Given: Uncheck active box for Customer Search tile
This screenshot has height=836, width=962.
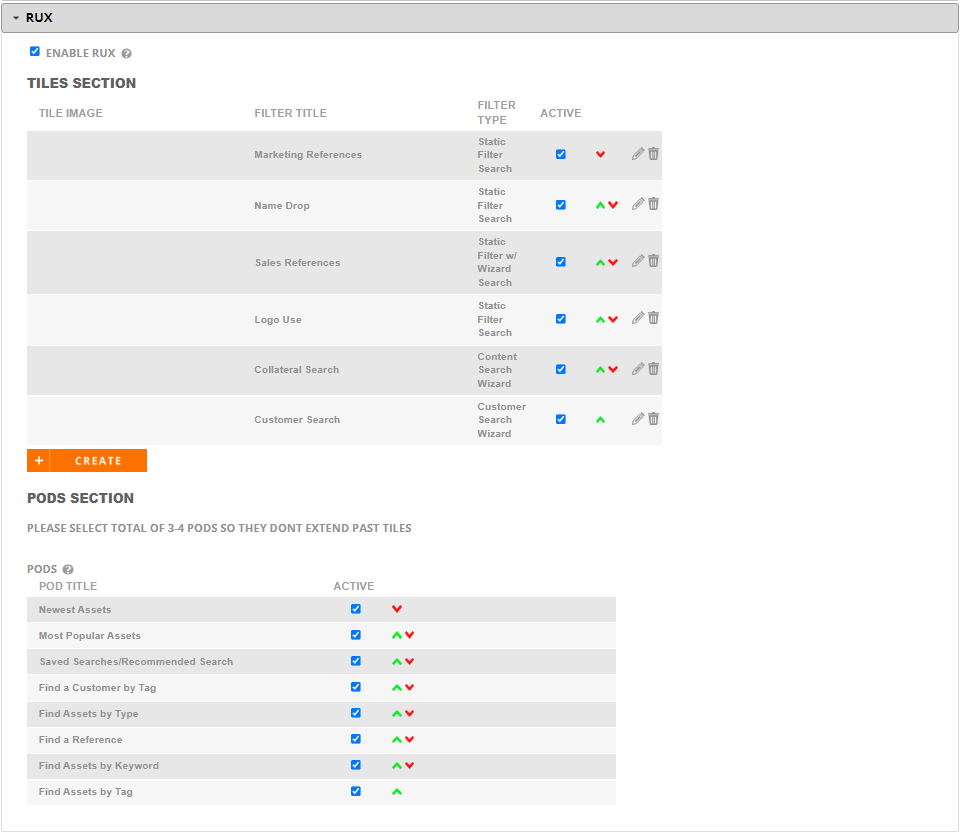Looking at the screenshot, I should 561,420.
